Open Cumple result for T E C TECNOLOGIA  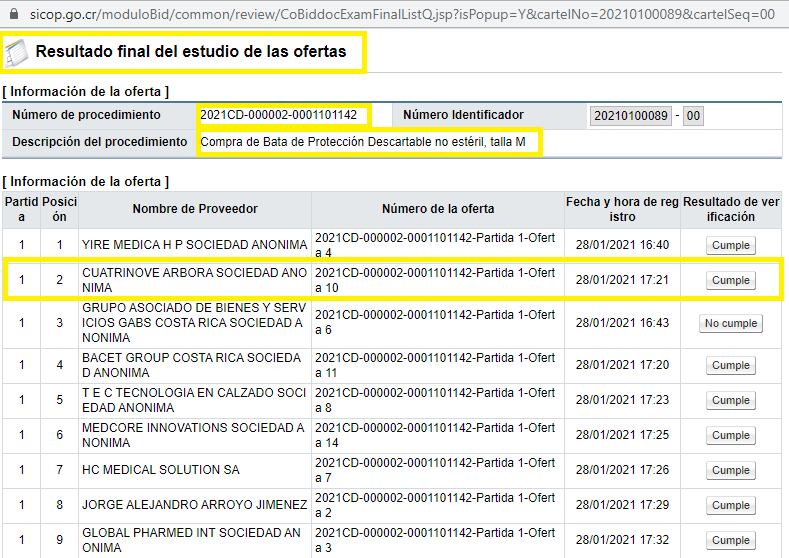pos(731,400)
